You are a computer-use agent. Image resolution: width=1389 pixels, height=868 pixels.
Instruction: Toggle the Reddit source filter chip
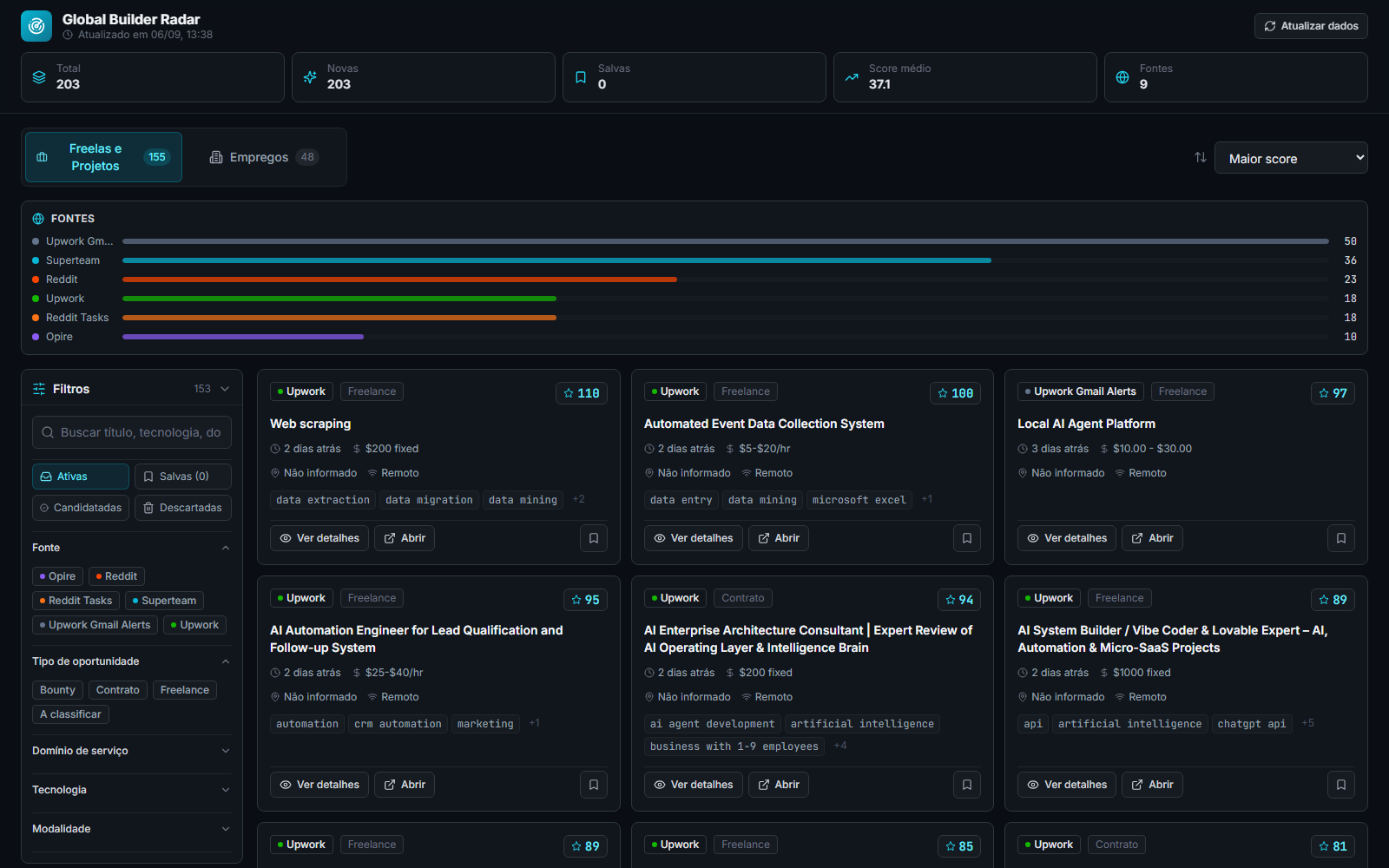pyautogui.click(x=116, y=576)
